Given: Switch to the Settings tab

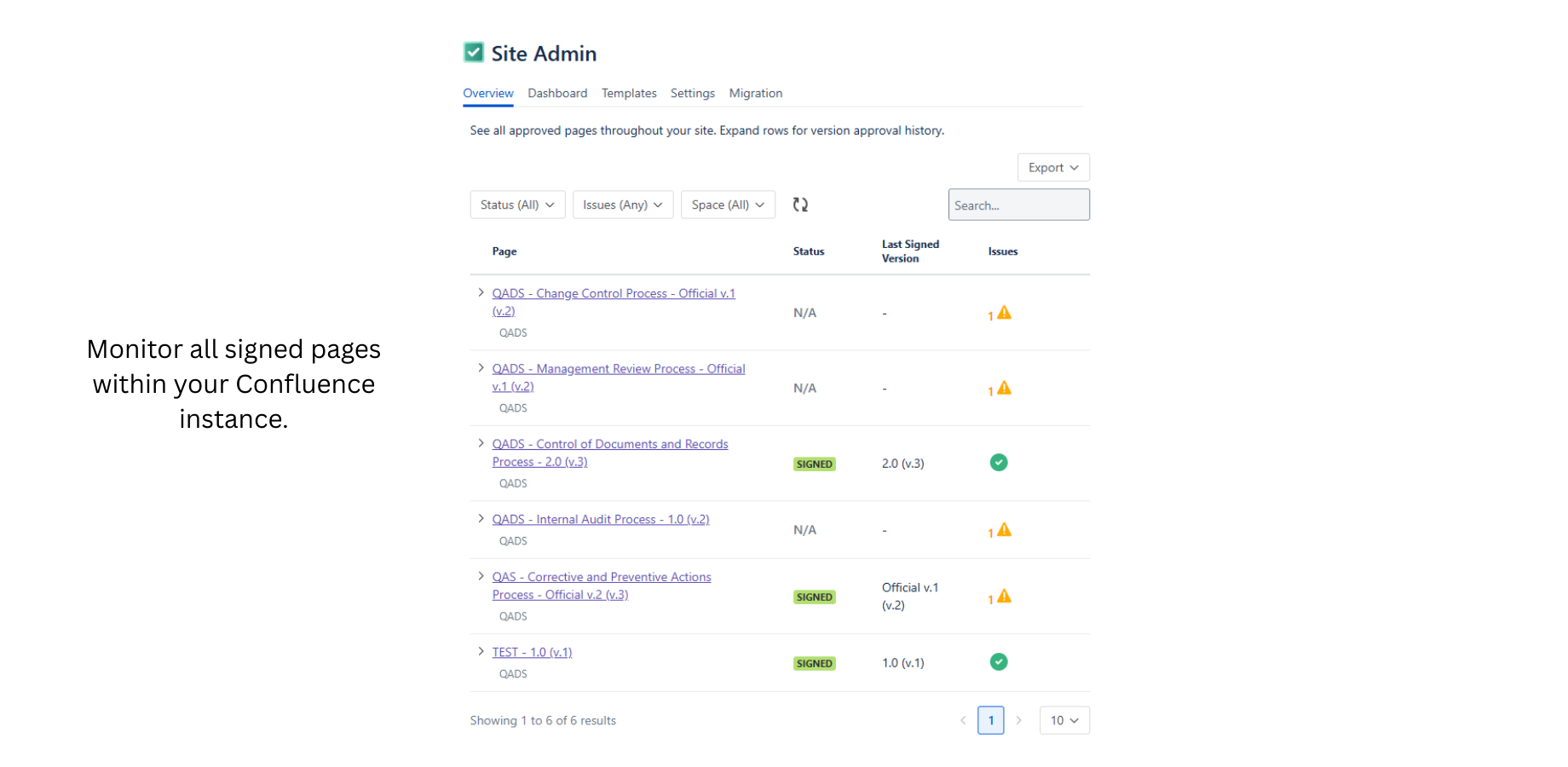Looking at the screenshot, I should (x=693, y=93).
